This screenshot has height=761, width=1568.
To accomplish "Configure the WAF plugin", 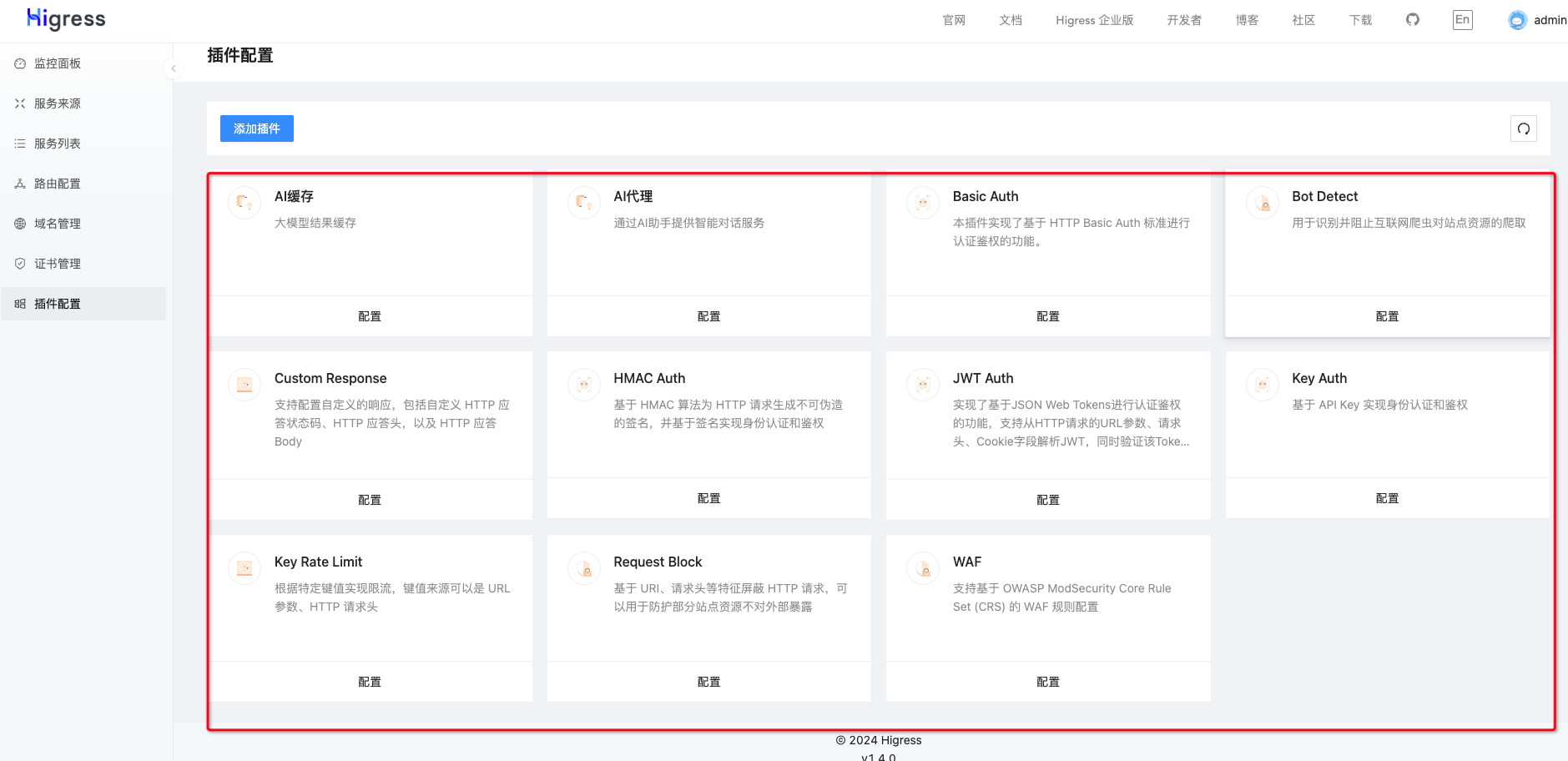I will pyautogui.click(x=1048, y=682).
